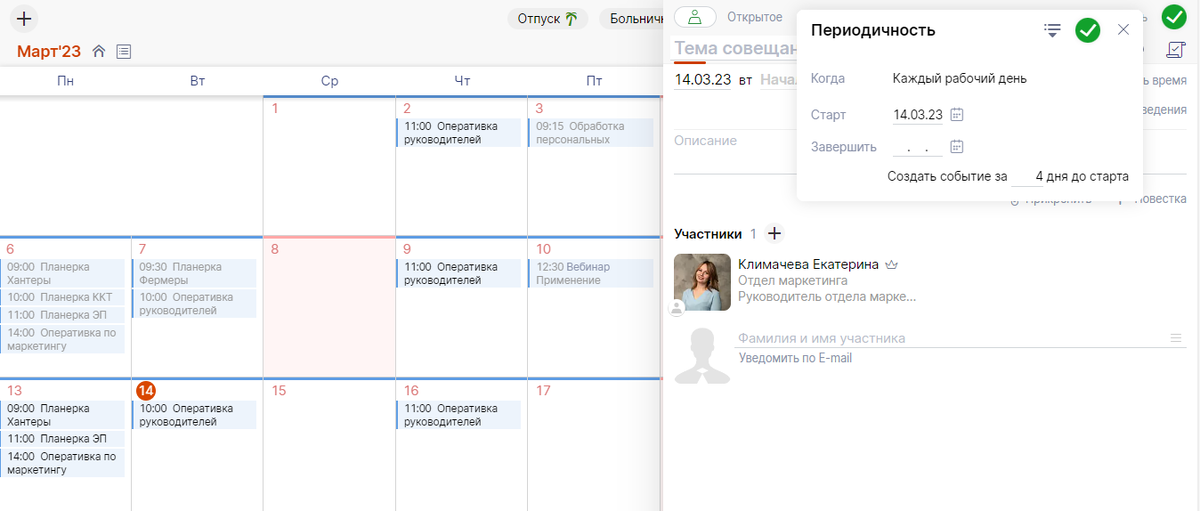The width and height of the screenshot is (1200, 511).
Task: Go to calendar home view
Action: [x=99, y=51]
